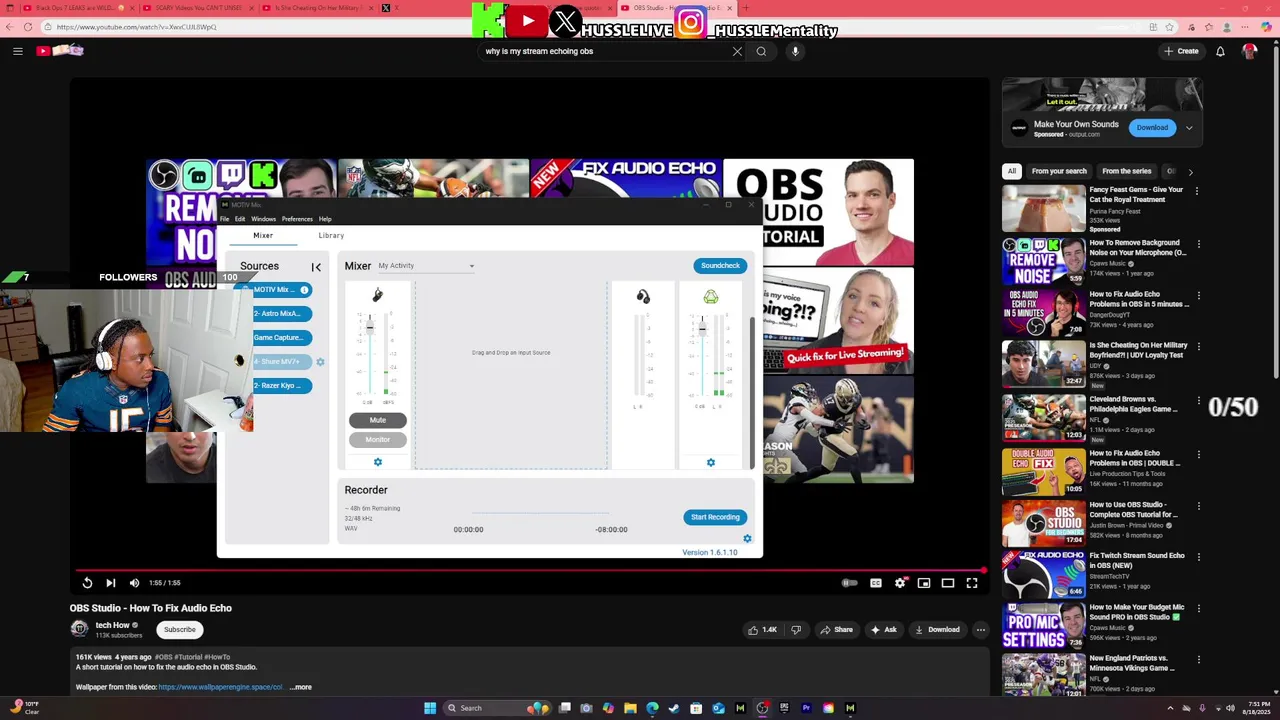Image resolution: width=1280 pixels, height=720 pixels.
Task: Start voice search with microphone icon
Action: pos(795,51)
